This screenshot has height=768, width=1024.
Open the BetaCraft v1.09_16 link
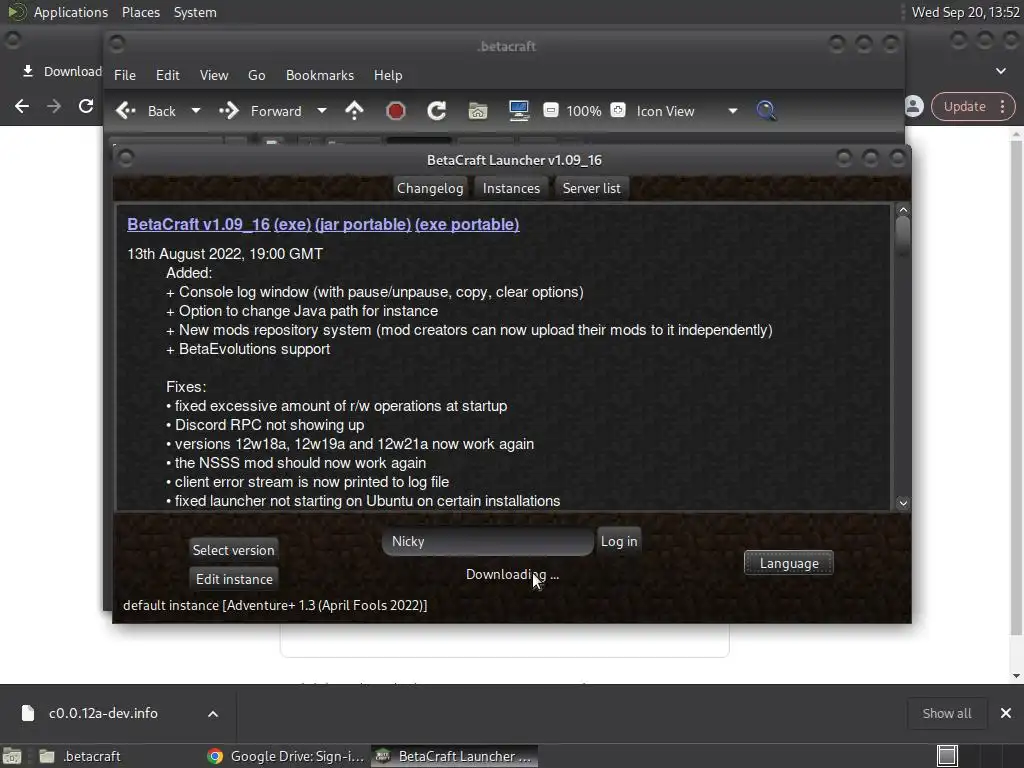tap(199, 224)
